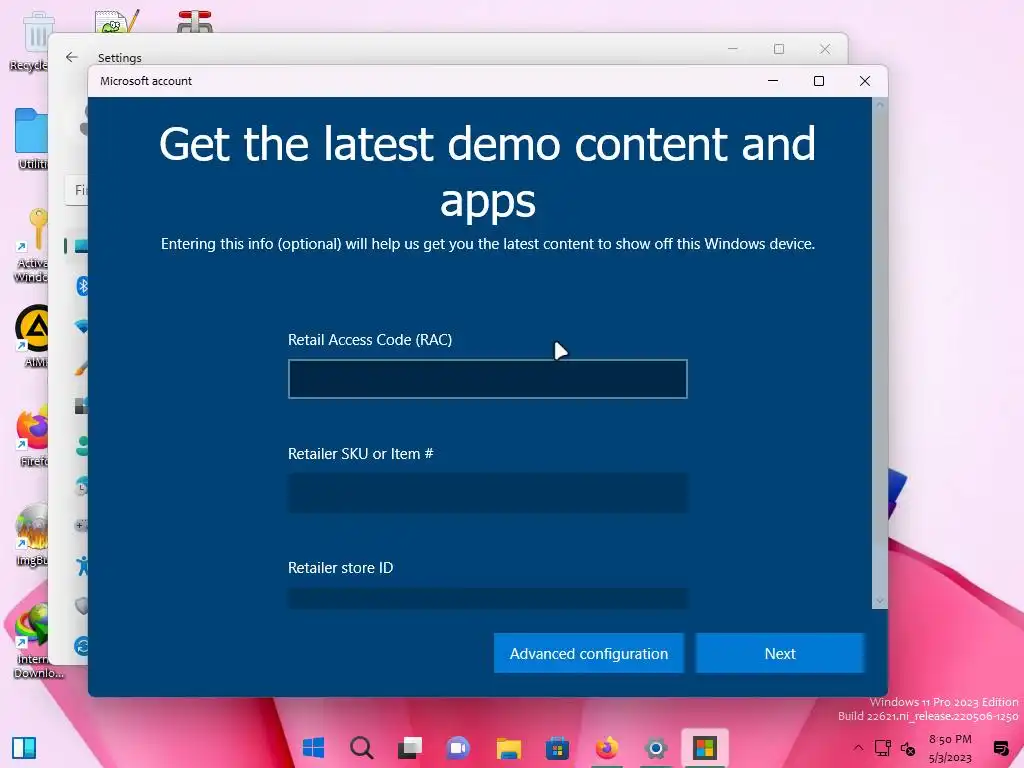Open Microsoft Store from taskbar
The width and height of the screenshot is (1024, 768).
(x=557, y=748)
